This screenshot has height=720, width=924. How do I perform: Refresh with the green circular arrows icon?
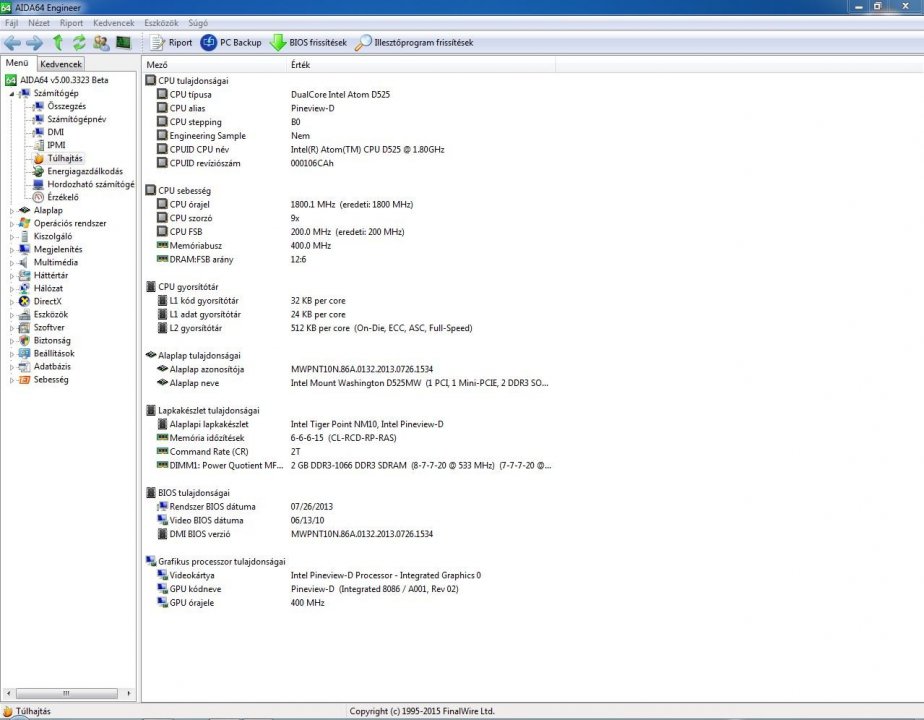79,42
